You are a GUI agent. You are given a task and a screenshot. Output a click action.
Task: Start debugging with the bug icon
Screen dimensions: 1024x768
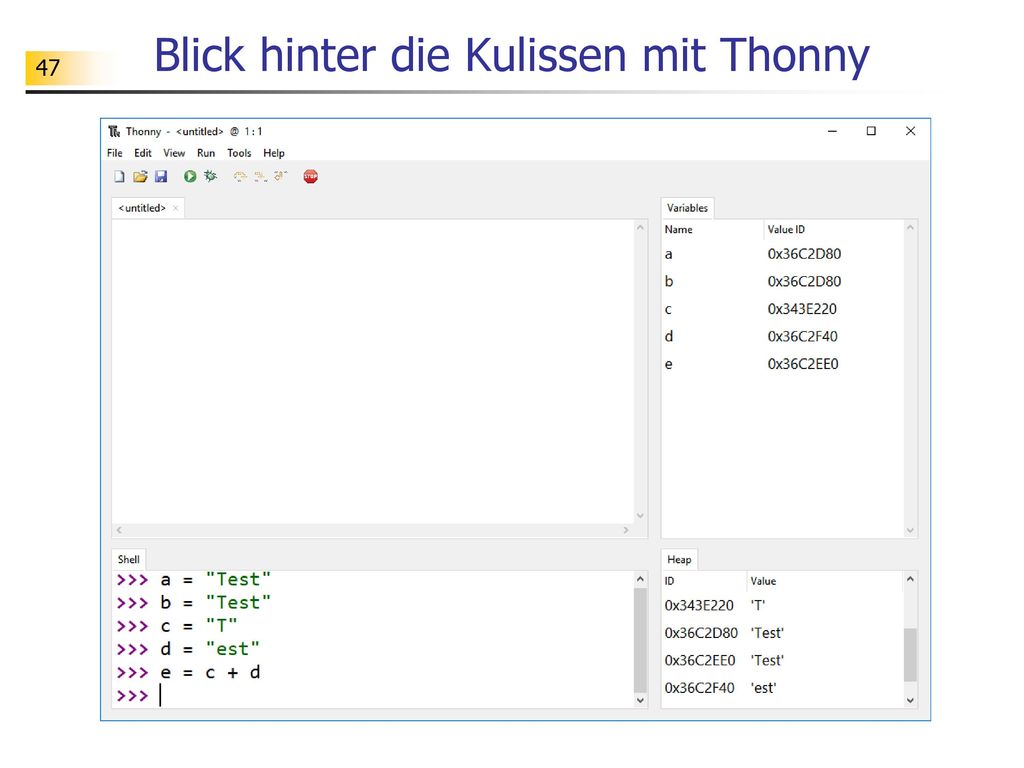[x=210, y=176]
